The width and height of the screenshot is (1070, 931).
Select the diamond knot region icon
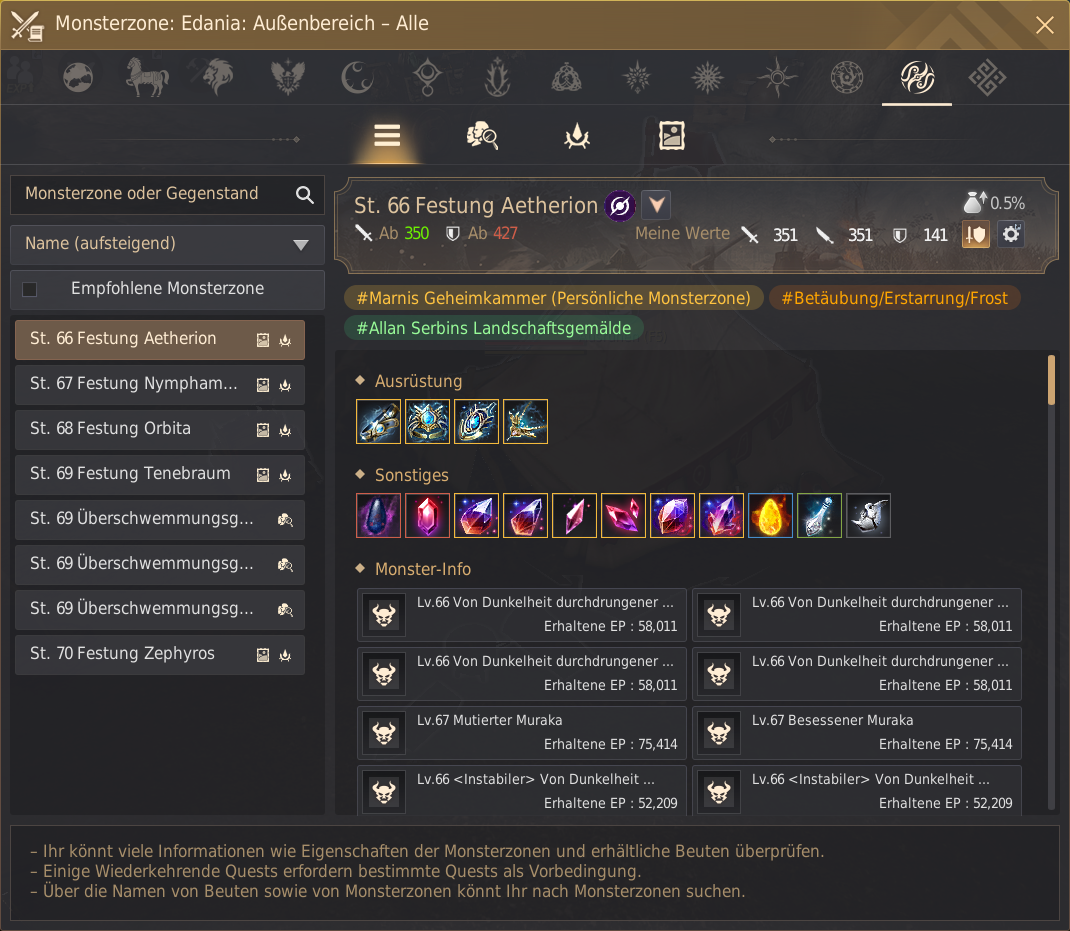987,77
